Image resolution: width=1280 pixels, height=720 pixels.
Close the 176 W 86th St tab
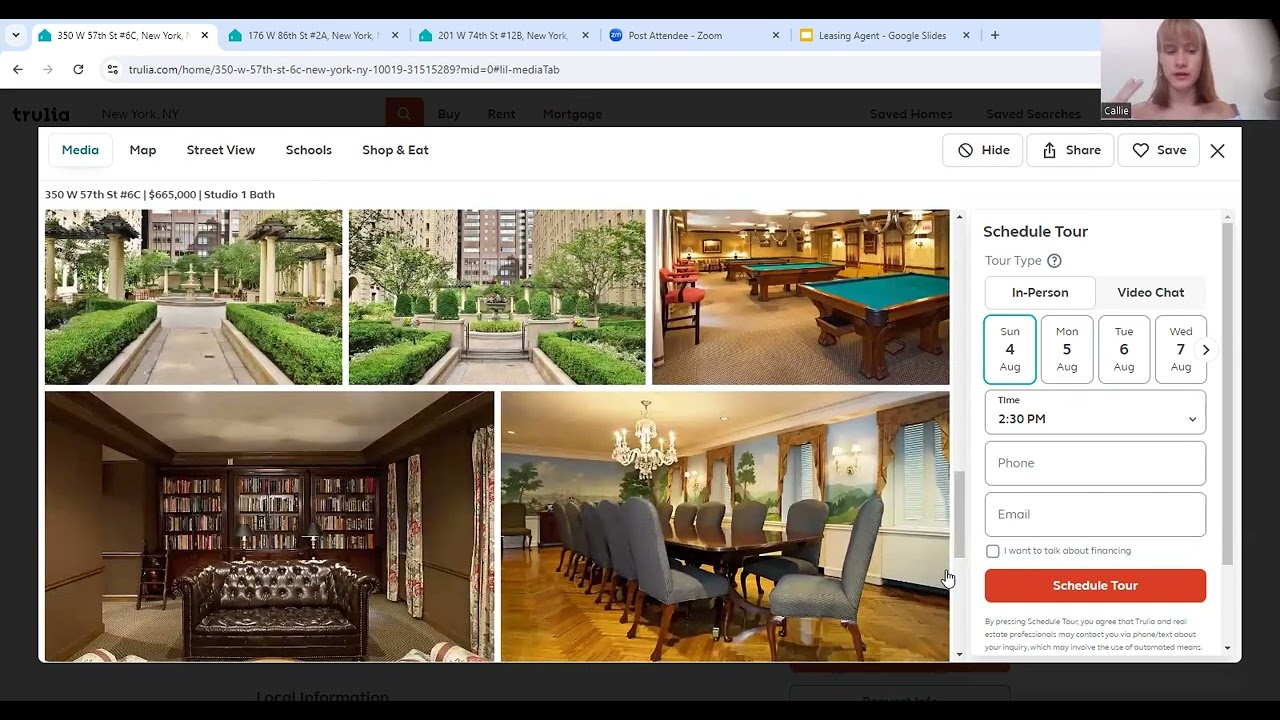[x=395, y=35]
